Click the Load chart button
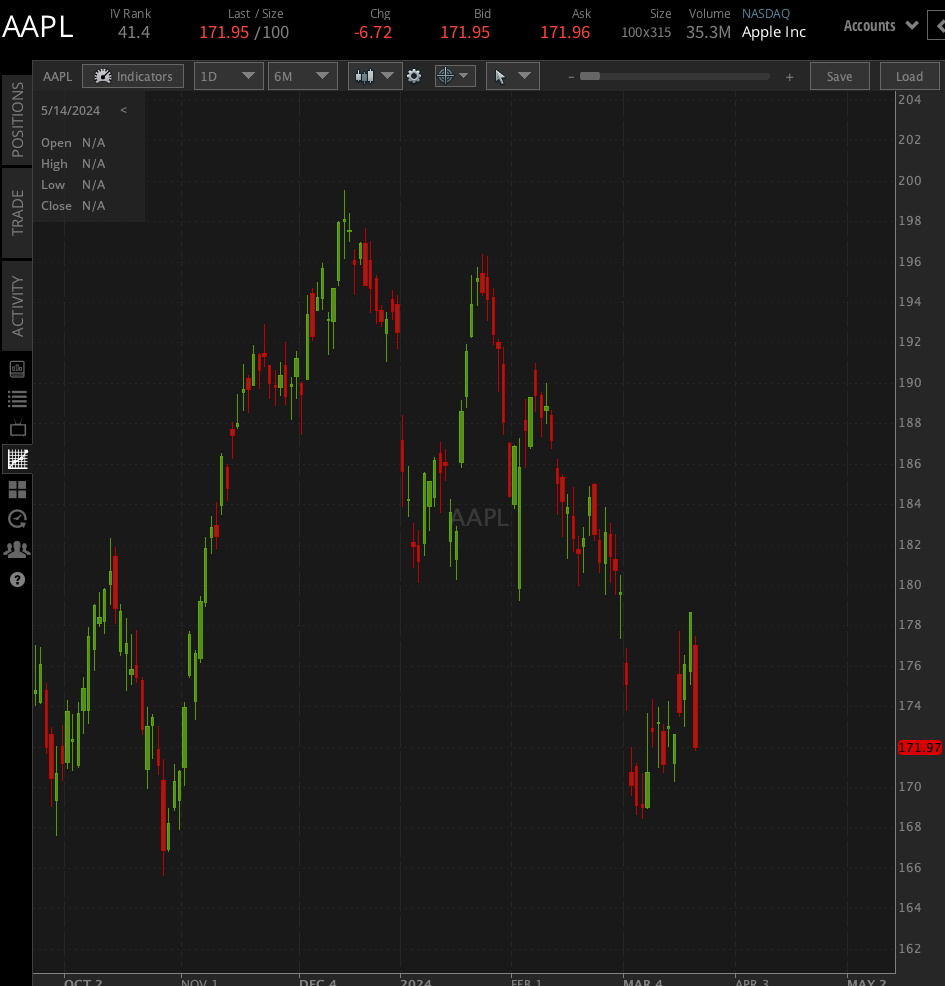 pos(909,76)
